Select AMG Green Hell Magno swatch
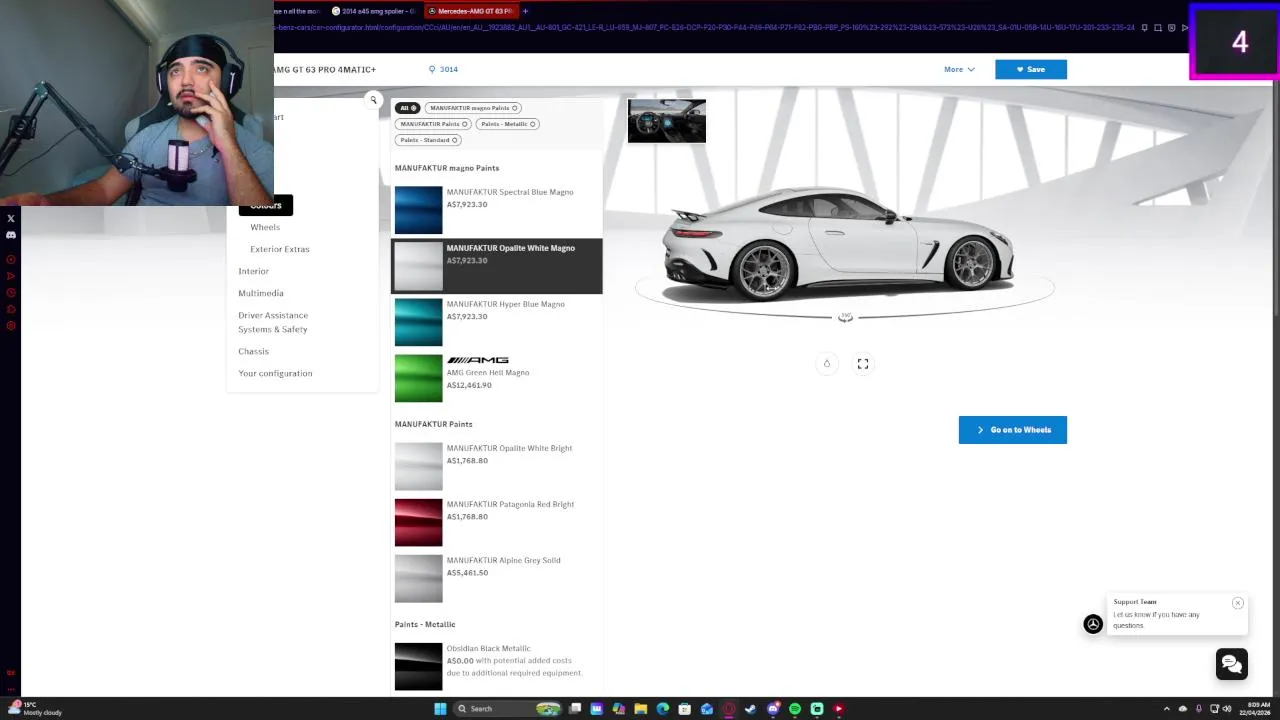 tap(418, 378)
